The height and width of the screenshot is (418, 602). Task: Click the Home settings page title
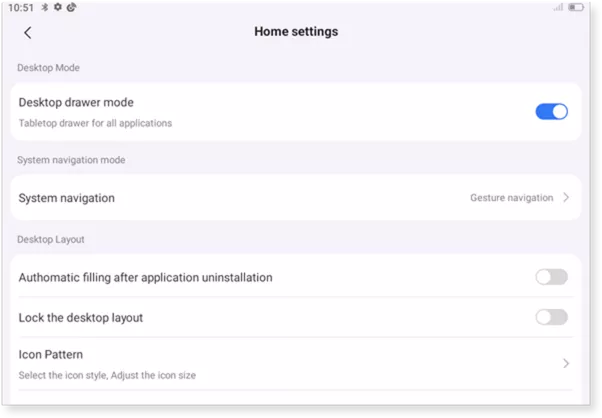coord(296,32)
